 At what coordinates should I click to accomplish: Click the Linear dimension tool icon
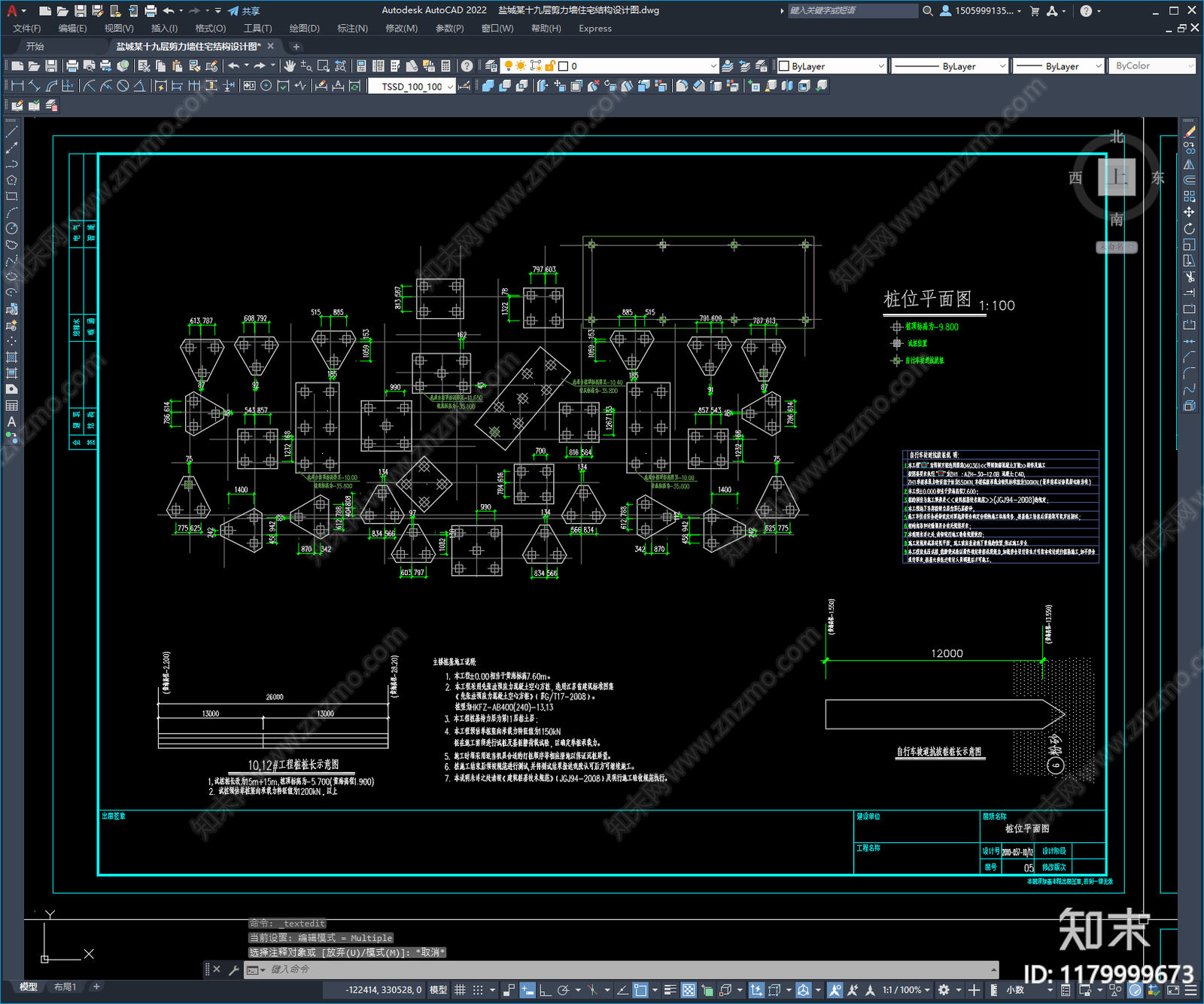pos(17,86)
